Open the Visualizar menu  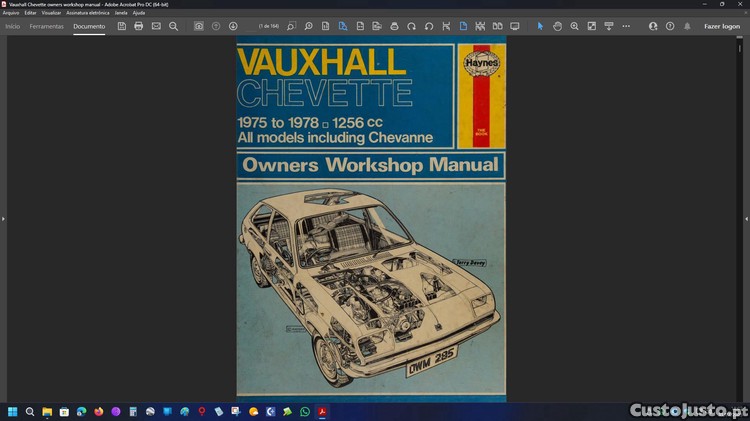coord(51,12)
